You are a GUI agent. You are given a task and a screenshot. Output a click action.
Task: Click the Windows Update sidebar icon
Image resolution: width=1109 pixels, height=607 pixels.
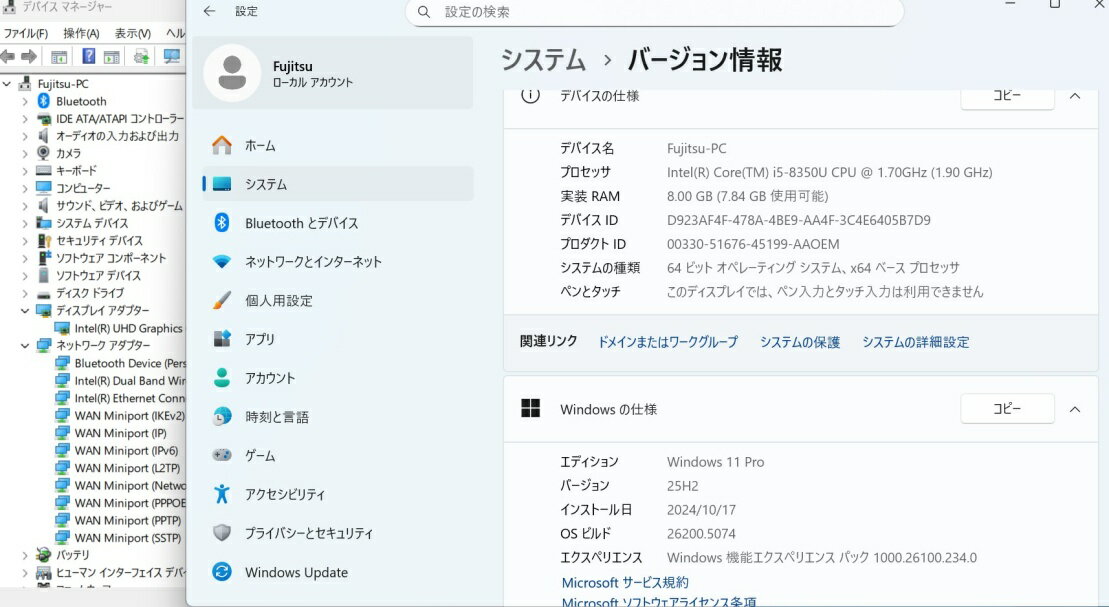pos(222,572)
